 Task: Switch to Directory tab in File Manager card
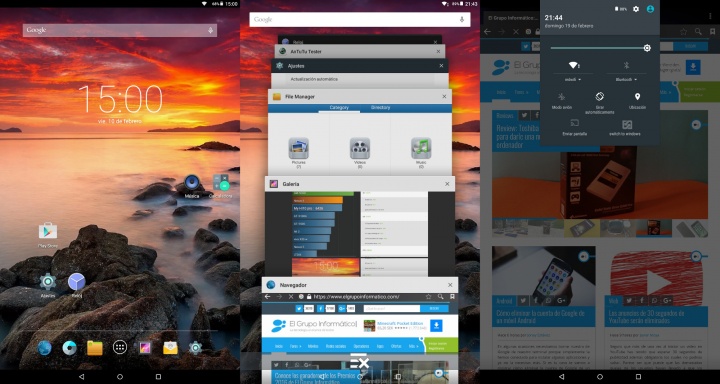381,107
